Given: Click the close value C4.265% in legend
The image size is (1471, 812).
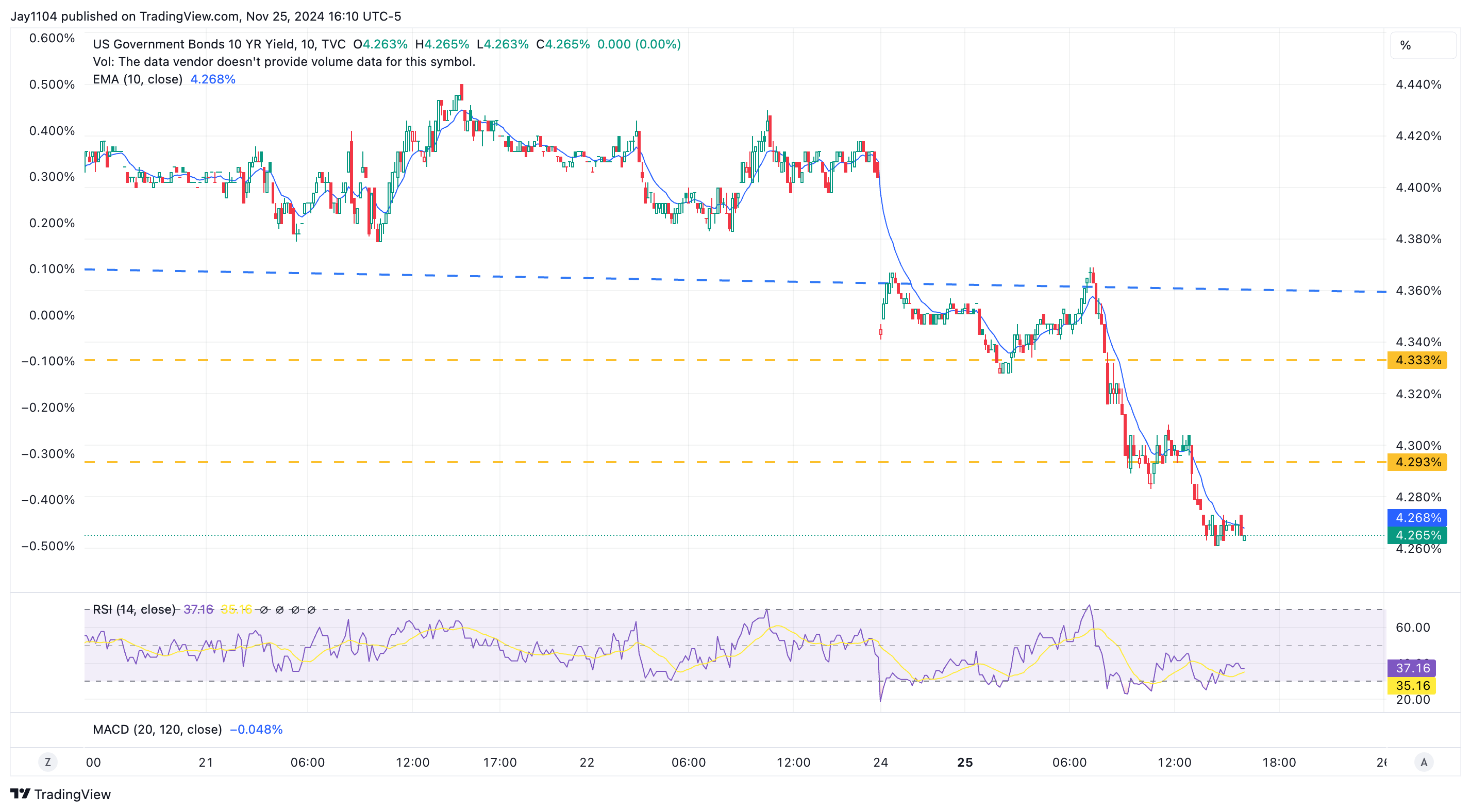Looking at the screenshot, I should point(562,44).
